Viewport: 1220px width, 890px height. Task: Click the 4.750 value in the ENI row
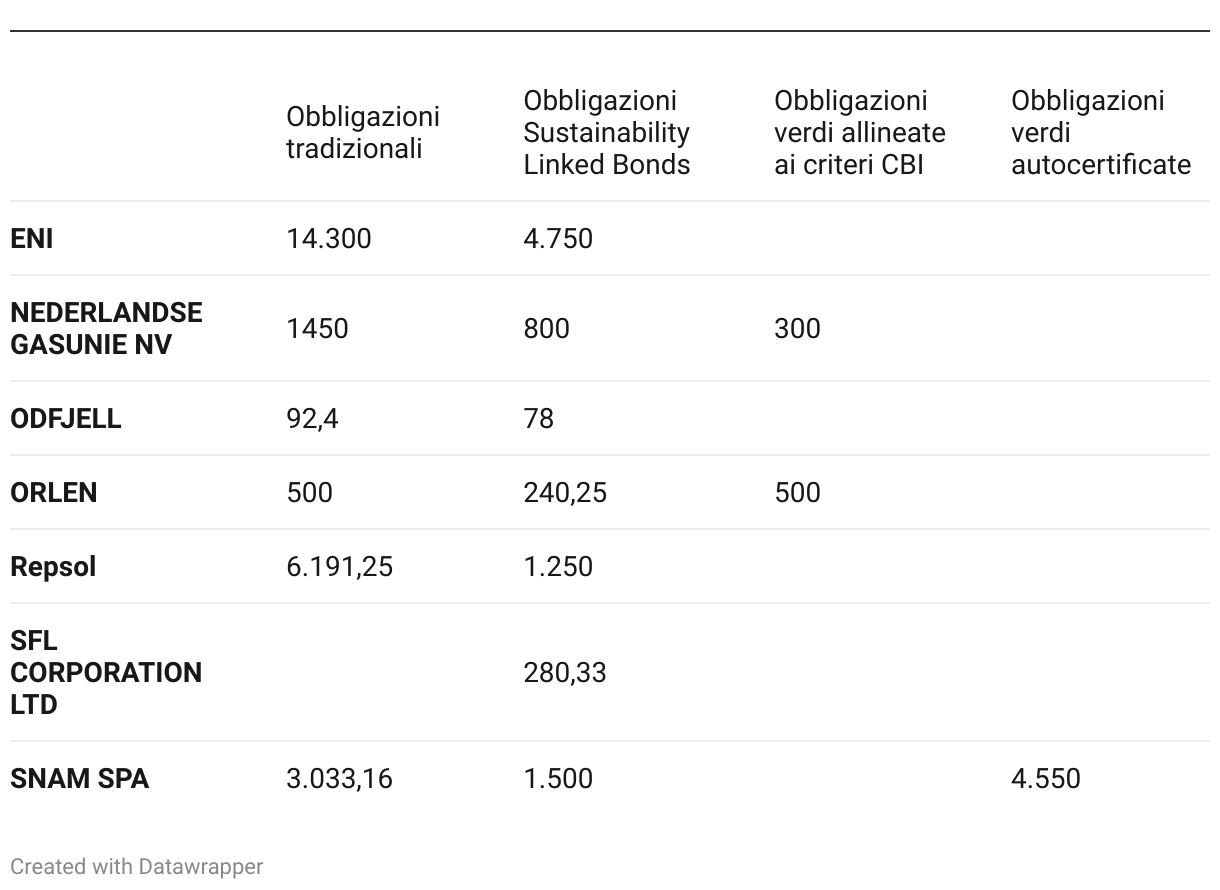(558, 239)
